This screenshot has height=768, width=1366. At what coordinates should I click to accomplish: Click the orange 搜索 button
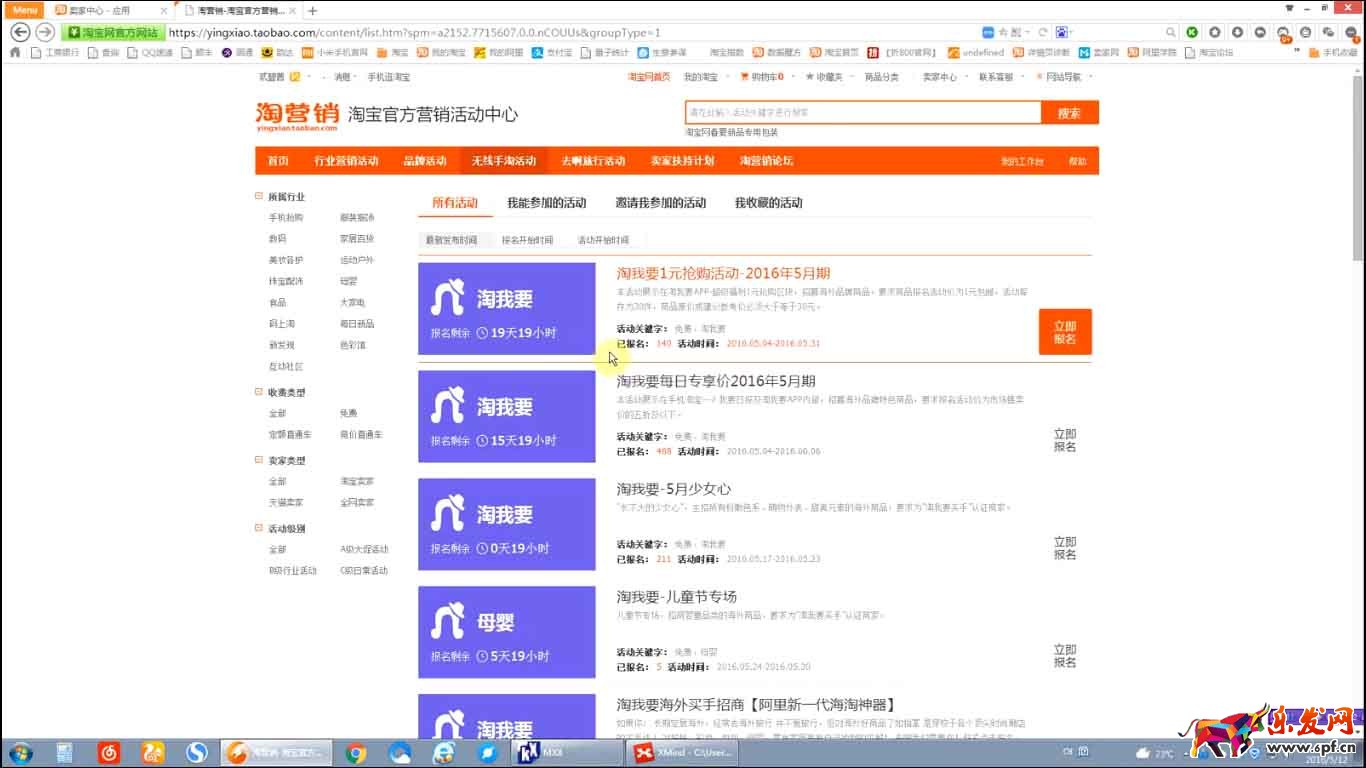click(x=1069, y=113)
